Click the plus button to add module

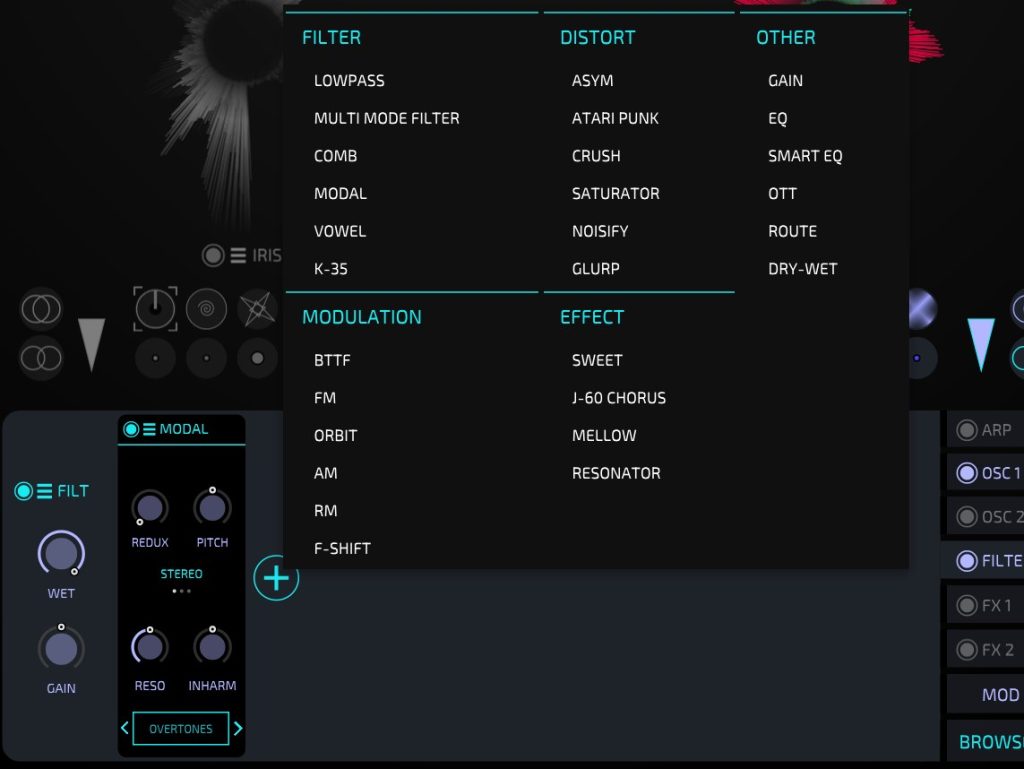[276, 578]
